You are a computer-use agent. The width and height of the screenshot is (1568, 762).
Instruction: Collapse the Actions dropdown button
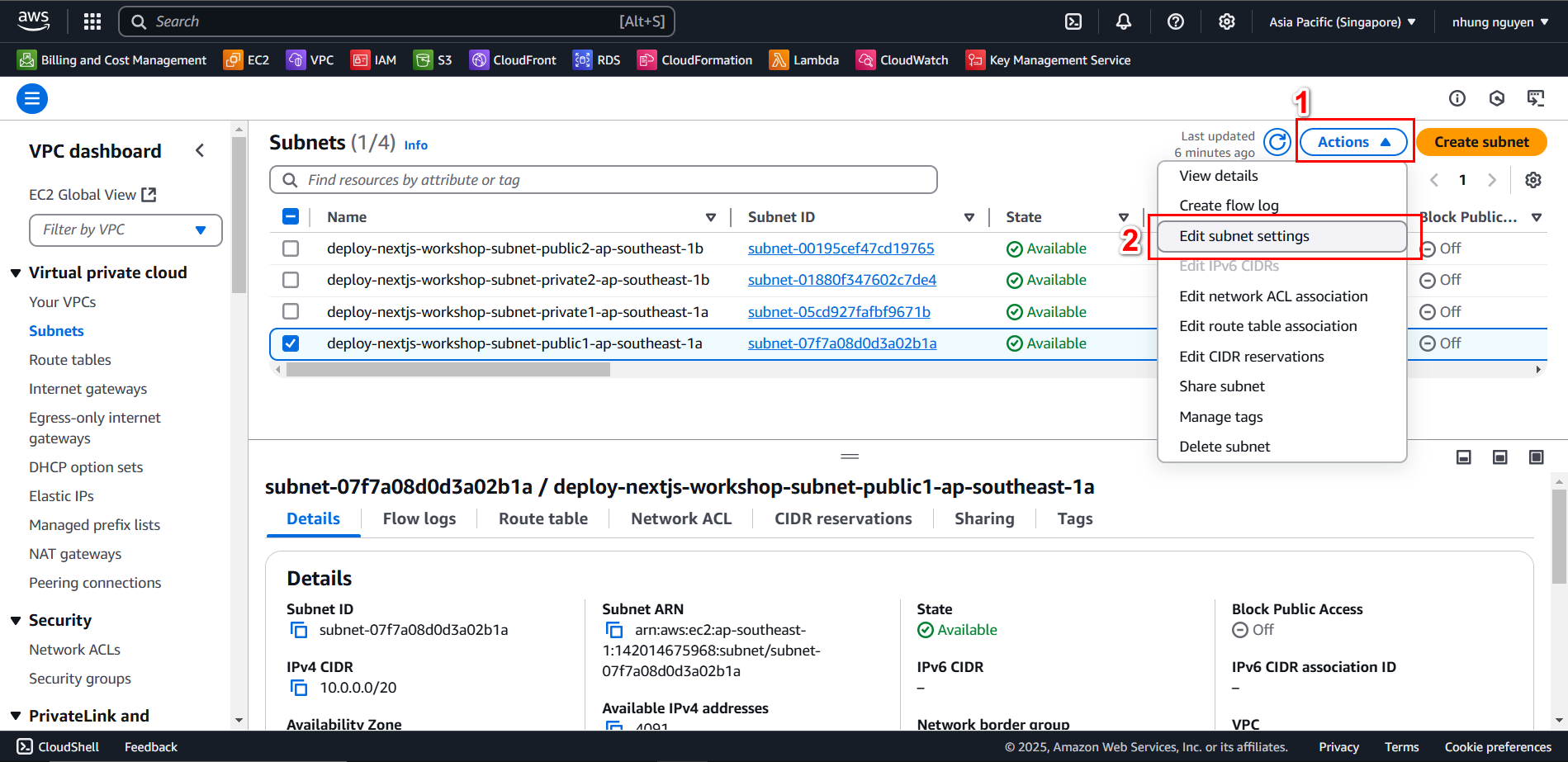pos(1354,142)
